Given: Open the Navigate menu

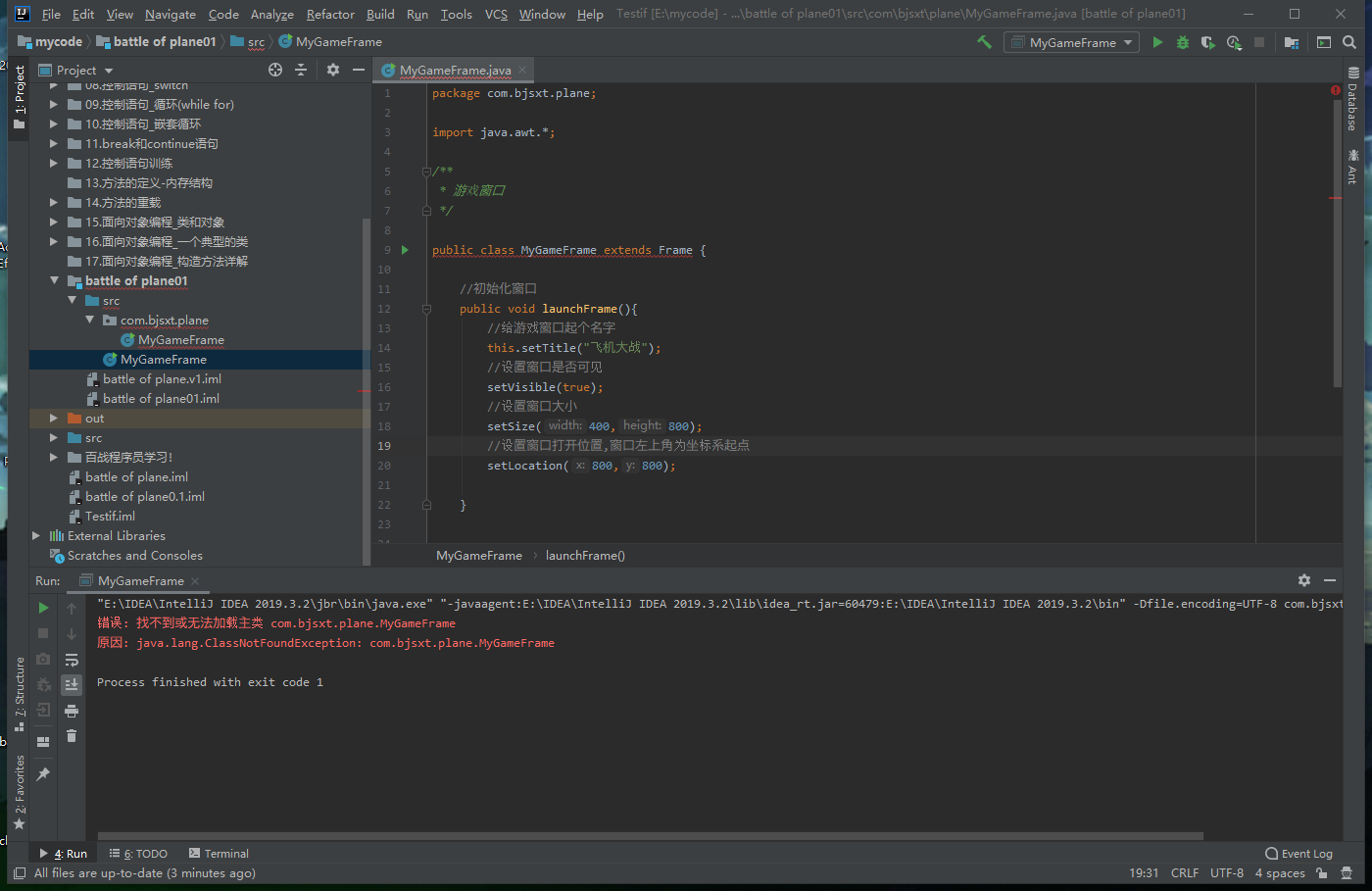Looking at the screenshot, I should (x=171, y=14).
